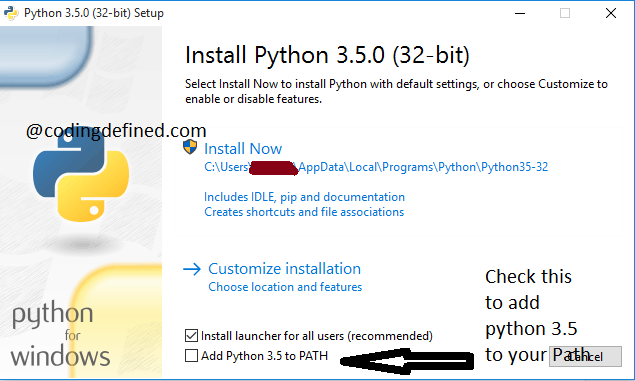Image resolution: width=635 pixels, height=381 pixels.
Task: Click the UAC shield icon beside Install Now
Action: [190, 147]
